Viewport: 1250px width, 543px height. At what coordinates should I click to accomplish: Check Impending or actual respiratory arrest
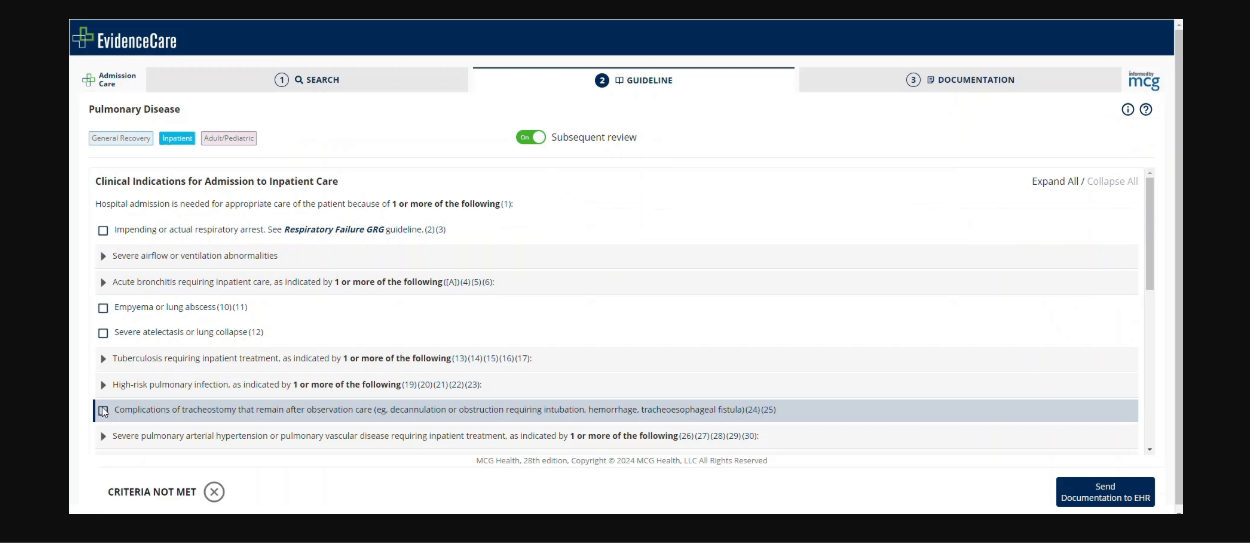click(103, 231)
